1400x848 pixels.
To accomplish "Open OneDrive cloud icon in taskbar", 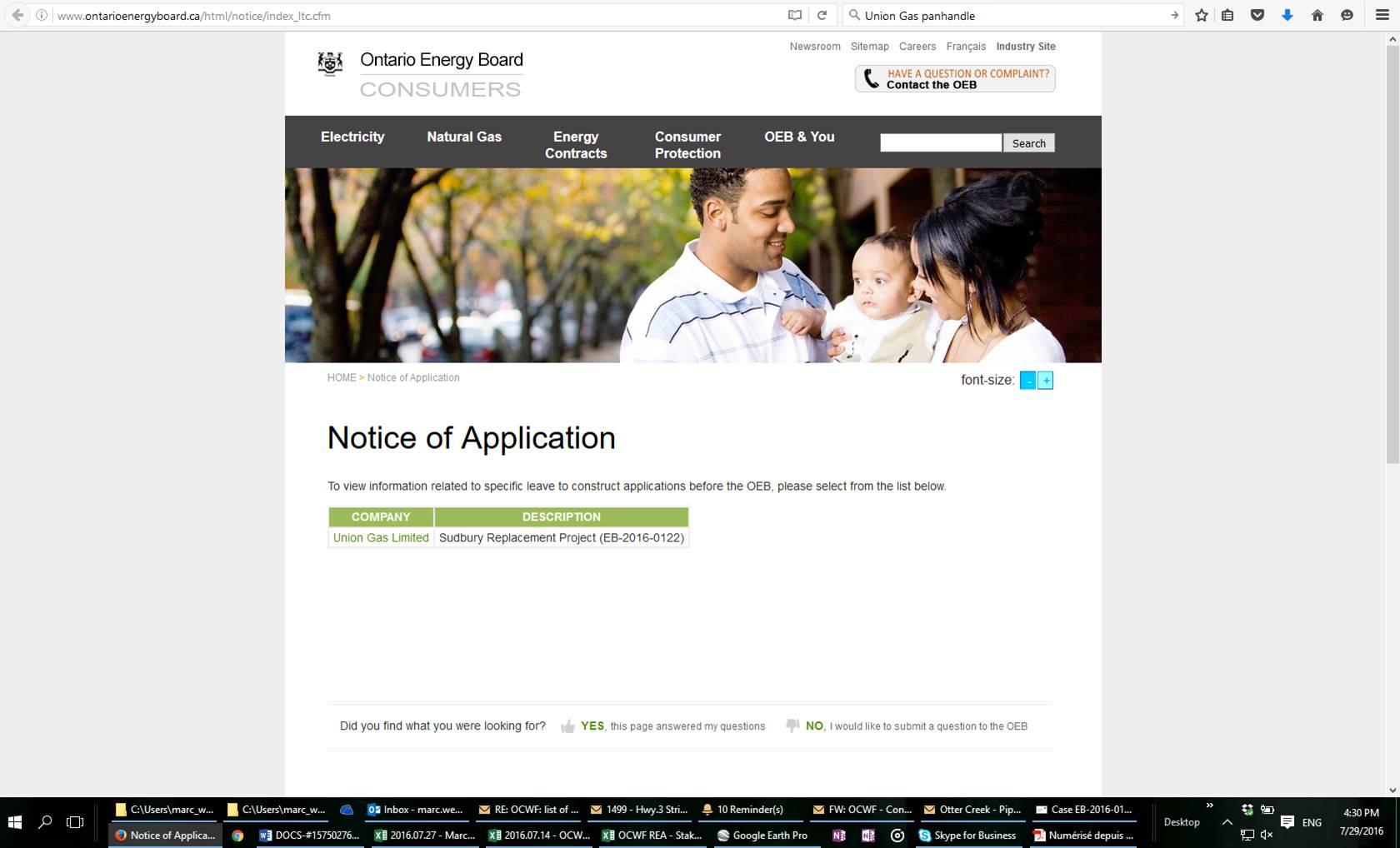I will 347,810.
